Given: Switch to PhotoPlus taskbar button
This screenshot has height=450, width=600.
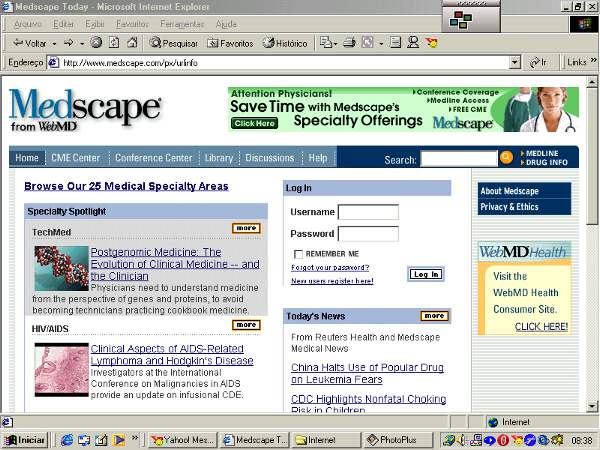Looking at the screenshot, I should click(x=398, y=440).
